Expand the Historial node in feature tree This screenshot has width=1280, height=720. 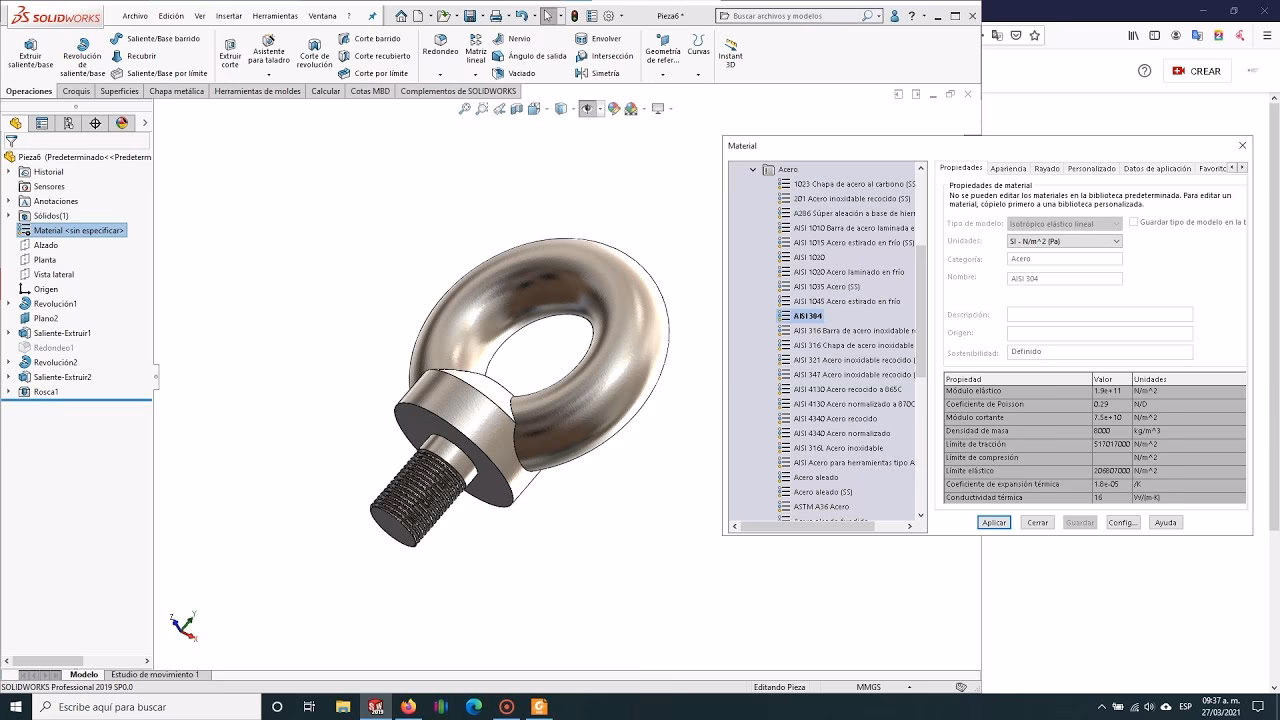pyautogui.click(x=9, y=172)
